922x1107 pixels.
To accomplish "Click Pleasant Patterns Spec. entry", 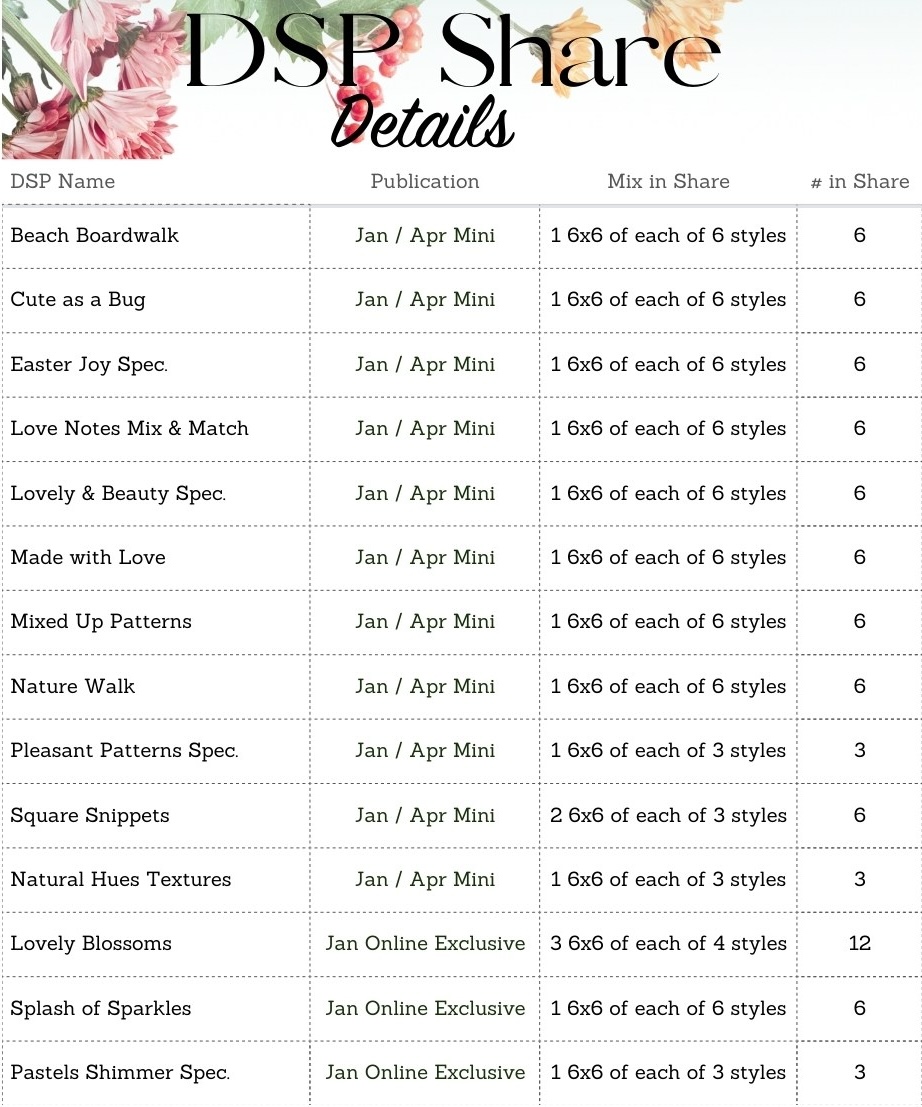I will pos(124,751).
